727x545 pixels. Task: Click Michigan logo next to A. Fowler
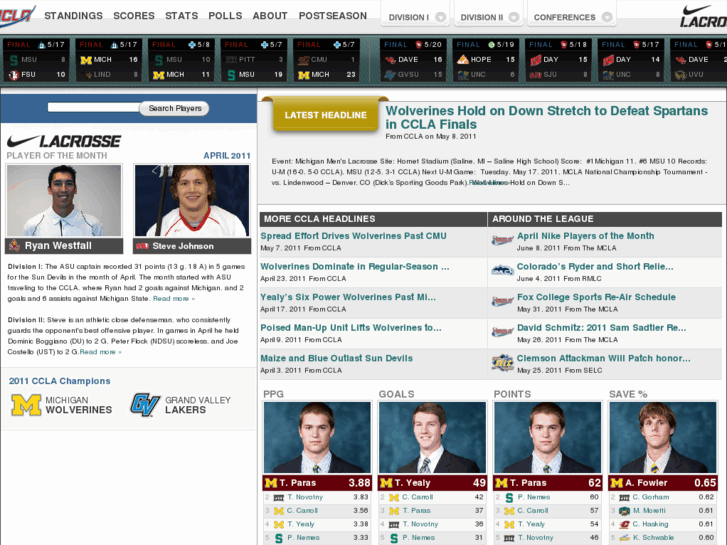click(616, 483)
